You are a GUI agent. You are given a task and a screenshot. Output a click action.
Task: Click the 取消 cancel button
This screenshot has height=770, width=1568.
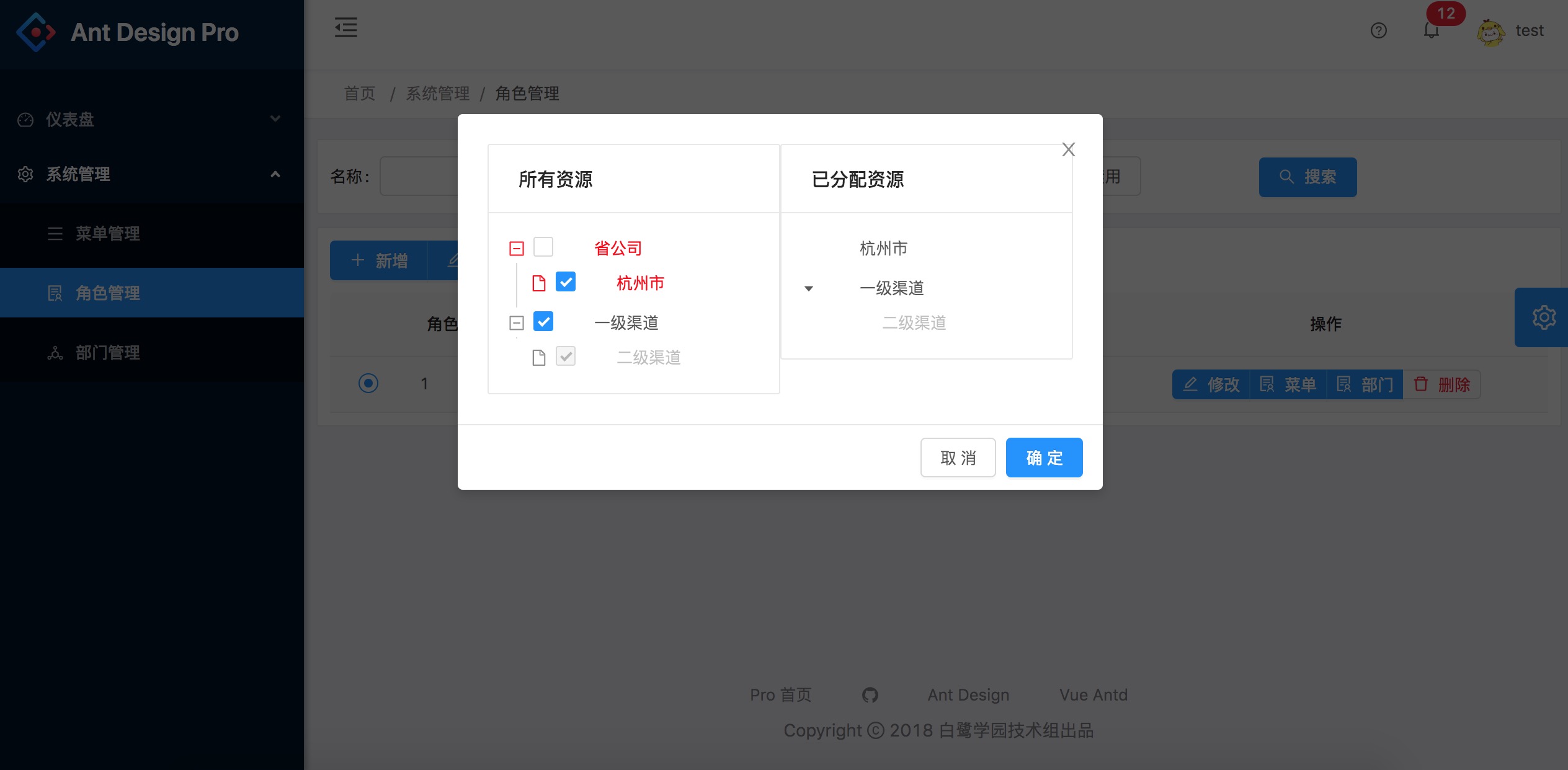tap(958, 458)
